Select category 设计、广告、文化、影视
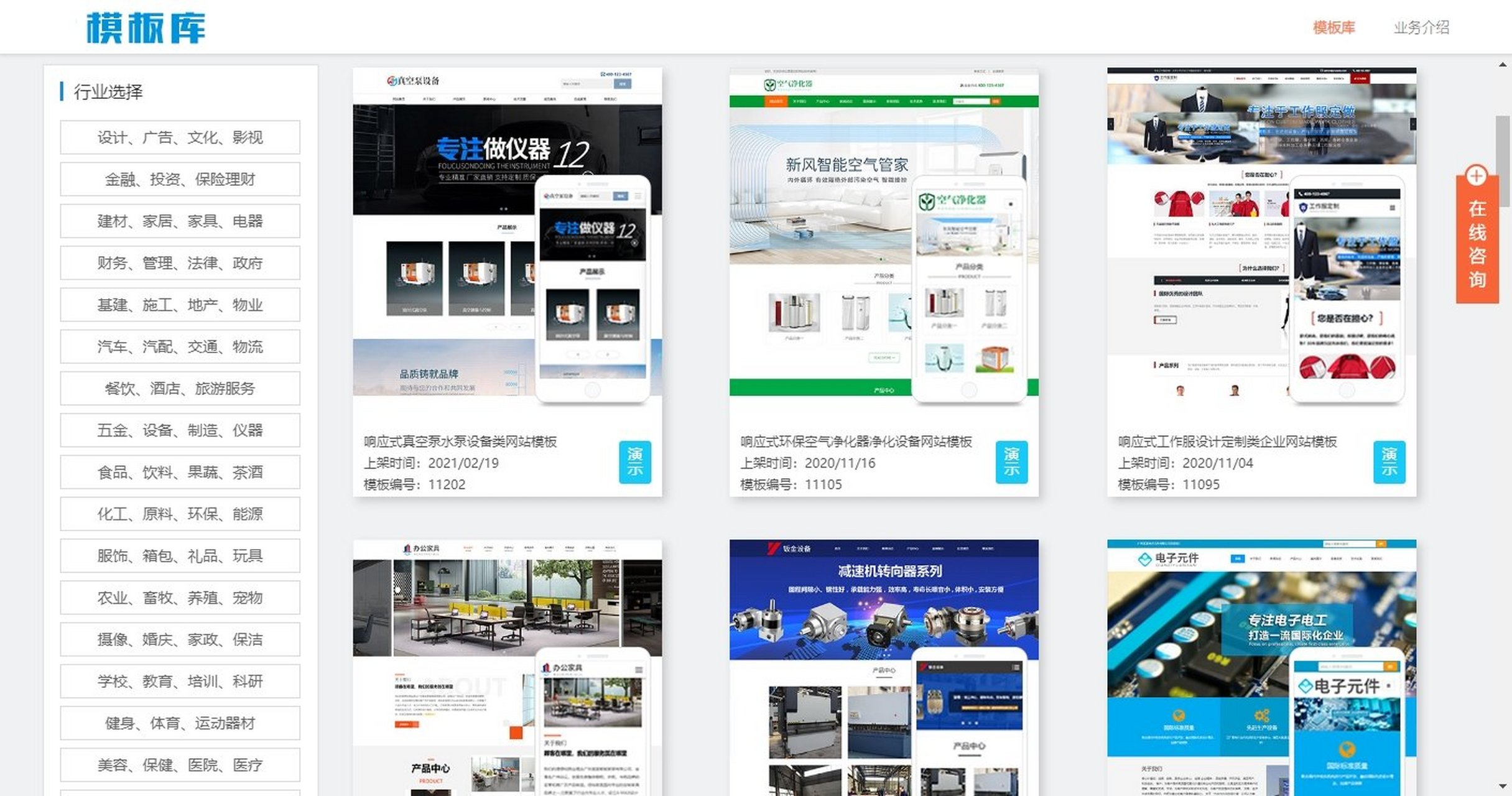 (180, 137)
